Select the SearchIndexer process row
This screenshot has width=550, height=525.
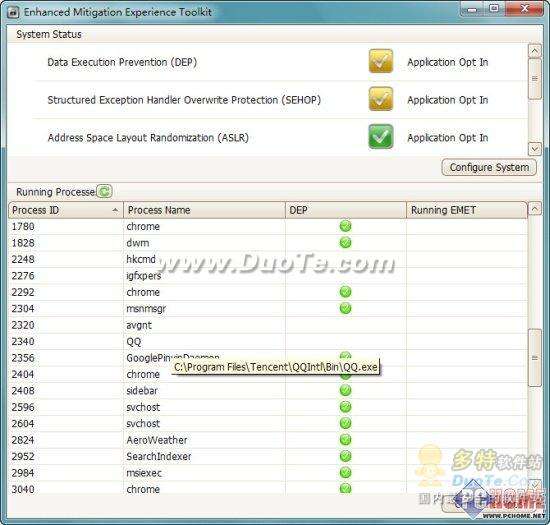(x=268, y=456)
